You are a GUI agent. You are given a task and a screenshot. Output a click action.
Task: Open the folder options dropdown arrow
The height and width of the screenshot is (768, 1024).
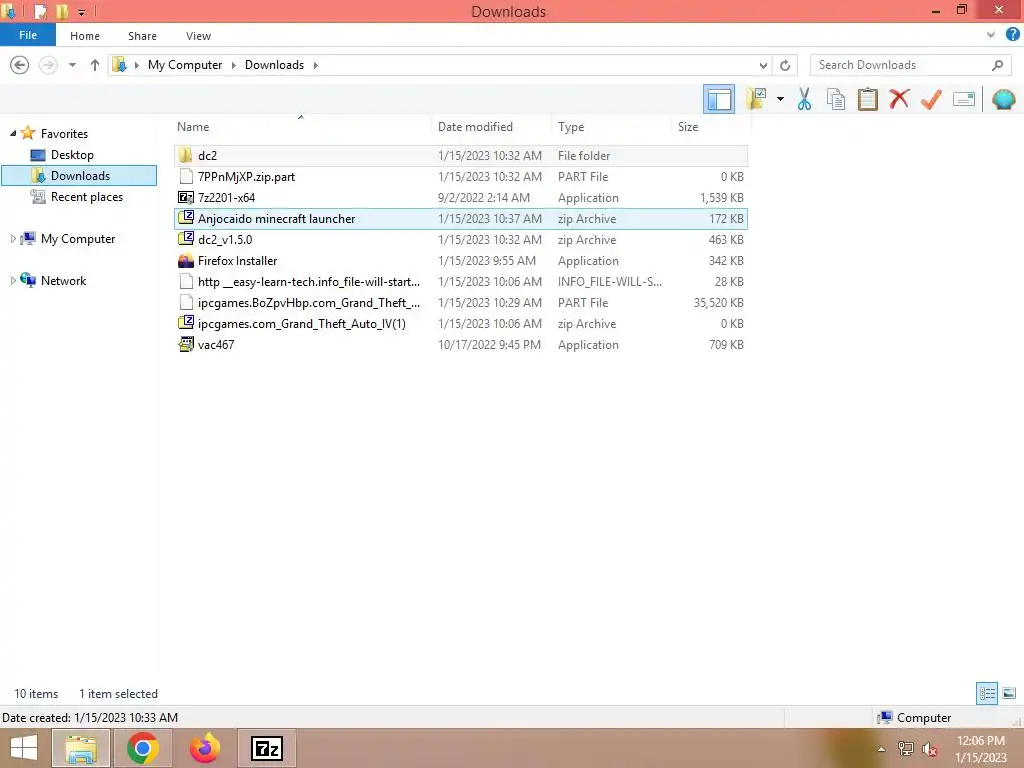(x=780, y=99)
